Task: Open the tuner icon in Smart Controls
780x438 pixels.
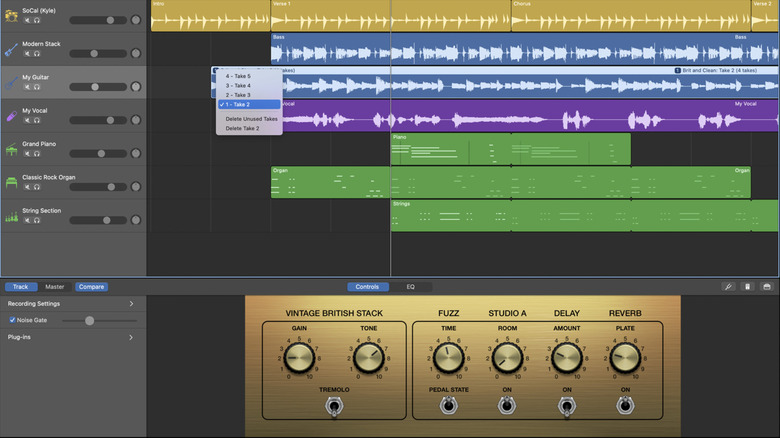Action: 728,287
